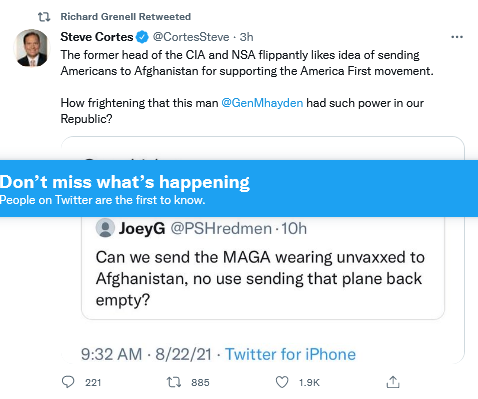Click the Twitter for iPhone link
478x399 pixels.
tap(290, 354)
